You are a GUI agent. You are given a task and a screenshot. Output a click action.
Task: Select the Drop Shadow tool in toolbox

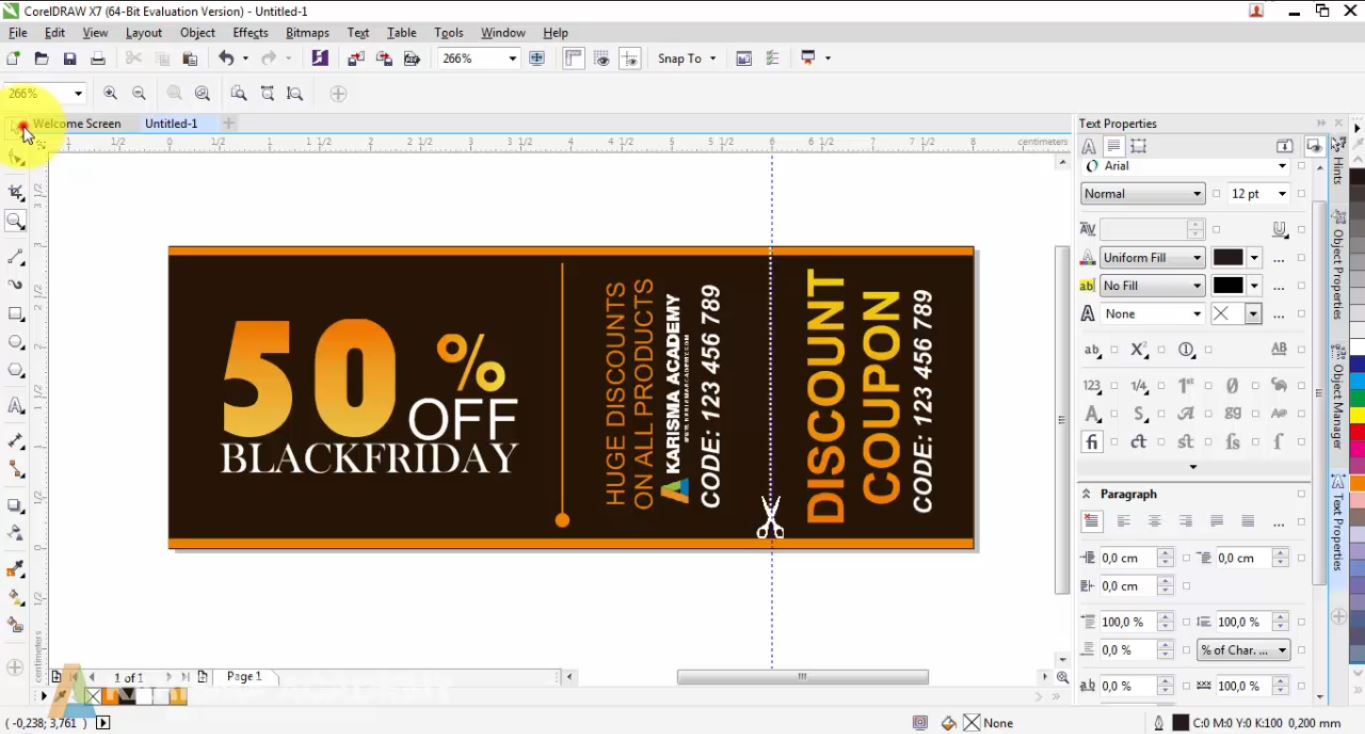pos(16,506)
